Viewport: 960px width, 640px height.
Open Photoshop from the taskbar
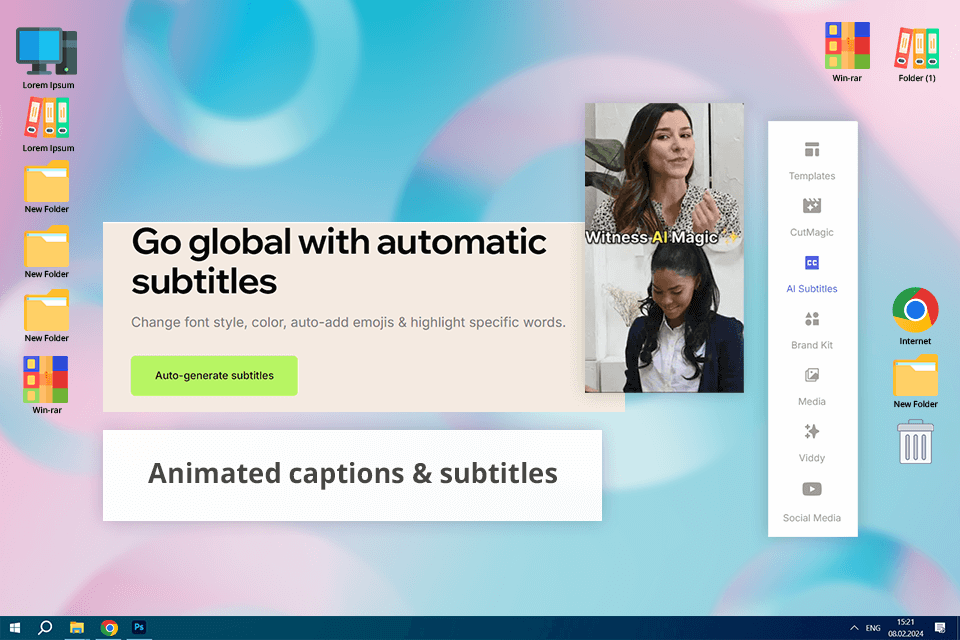click(139, 627)
